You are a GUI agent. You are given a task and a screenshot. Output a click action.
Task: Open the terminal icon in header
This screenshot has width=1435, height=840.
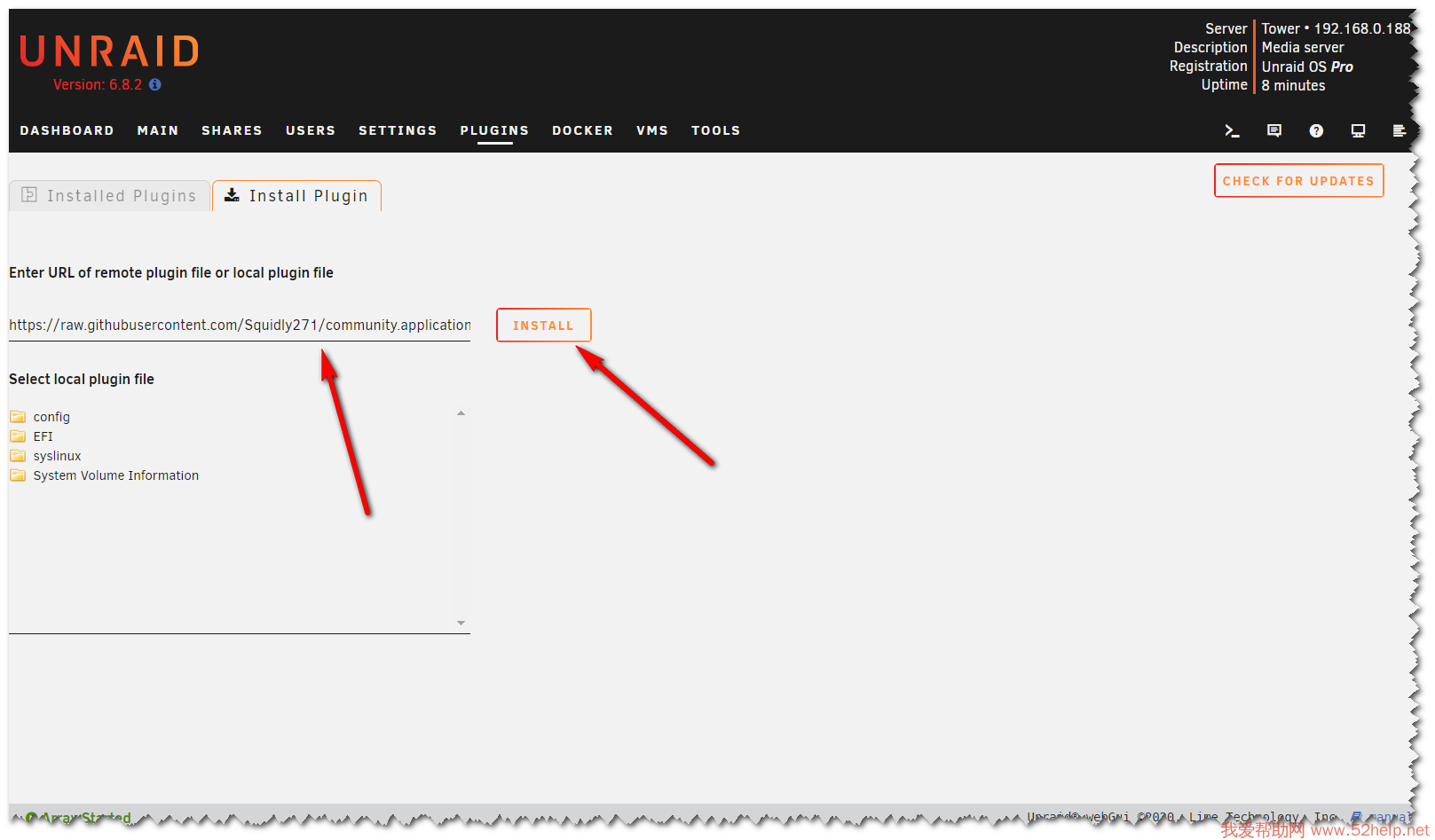(x=1231, y=130)
